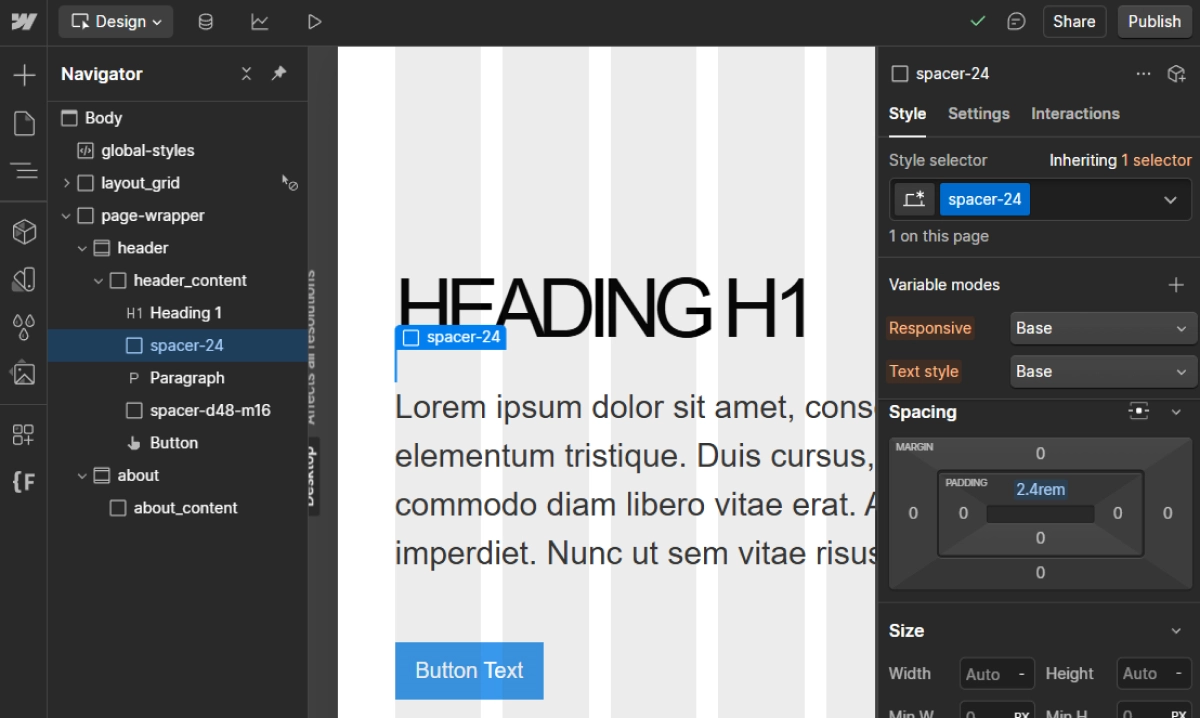Switch to the Interactions tab
Screen dimensions: 1200x718
point(1075,114)
